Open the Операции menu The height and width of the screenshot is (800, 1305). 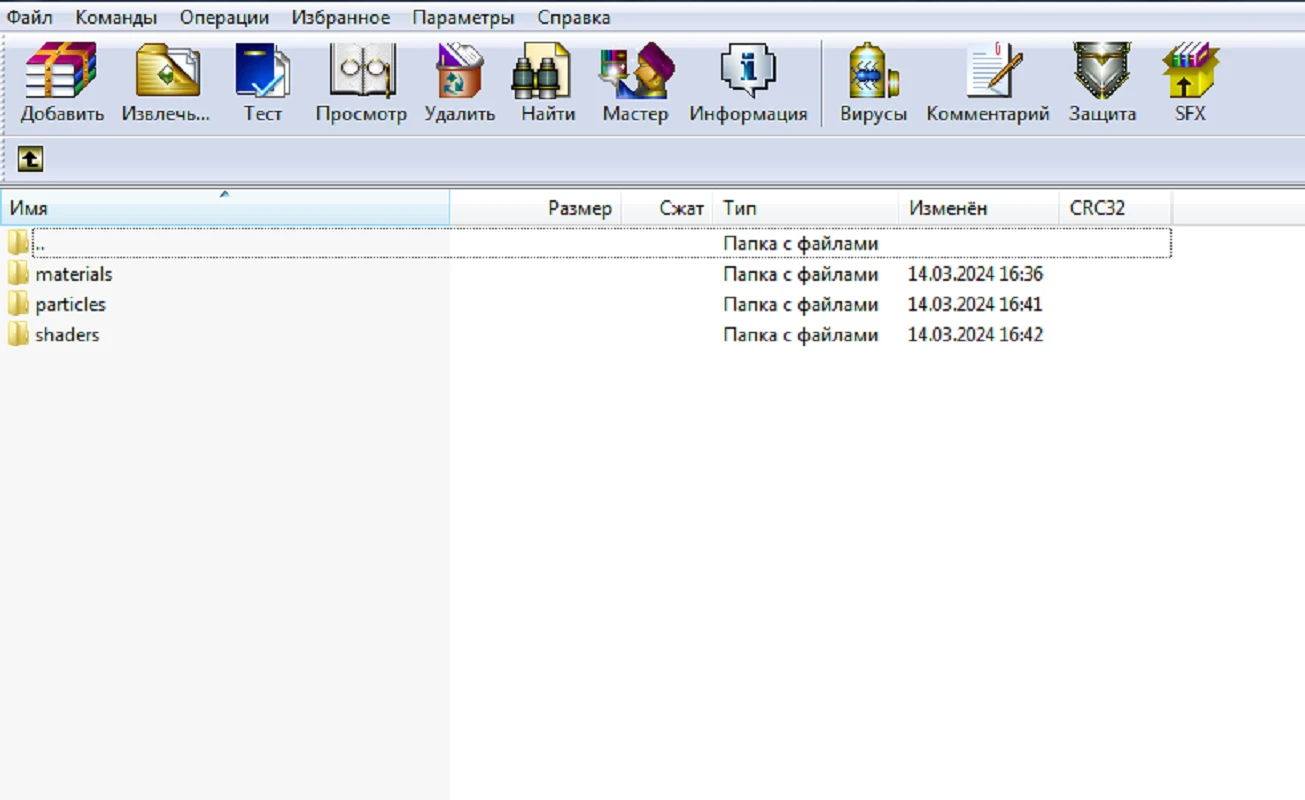click(x=225, y=17)
